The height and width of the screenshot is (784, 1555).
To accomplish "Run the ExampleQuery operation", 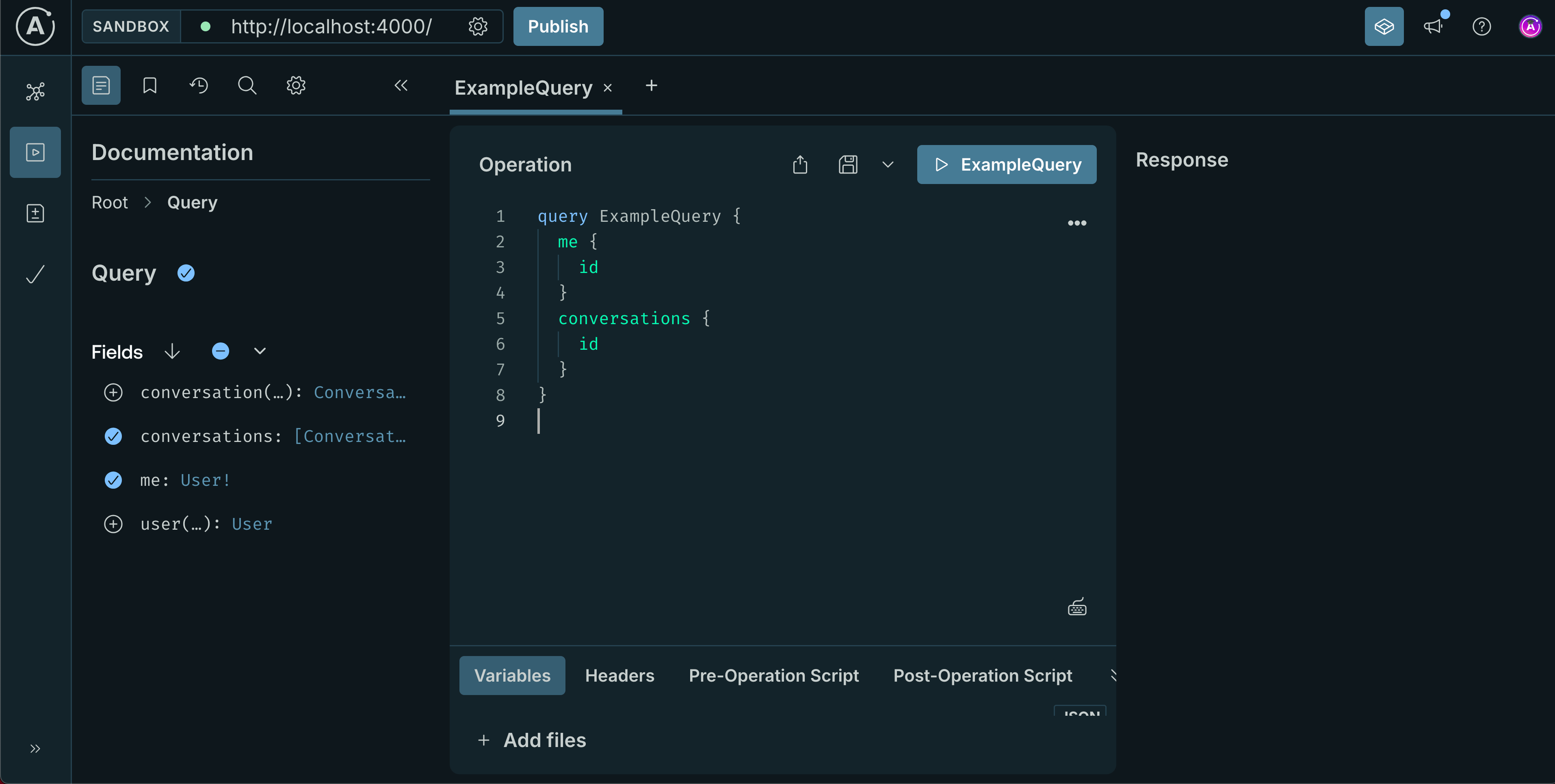I will 1006,164.
